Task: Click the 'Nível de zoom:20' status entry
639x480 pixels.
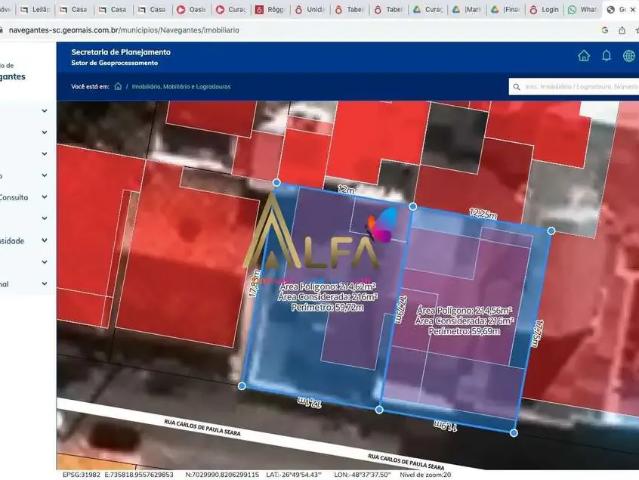Action: tap(425, 475)
